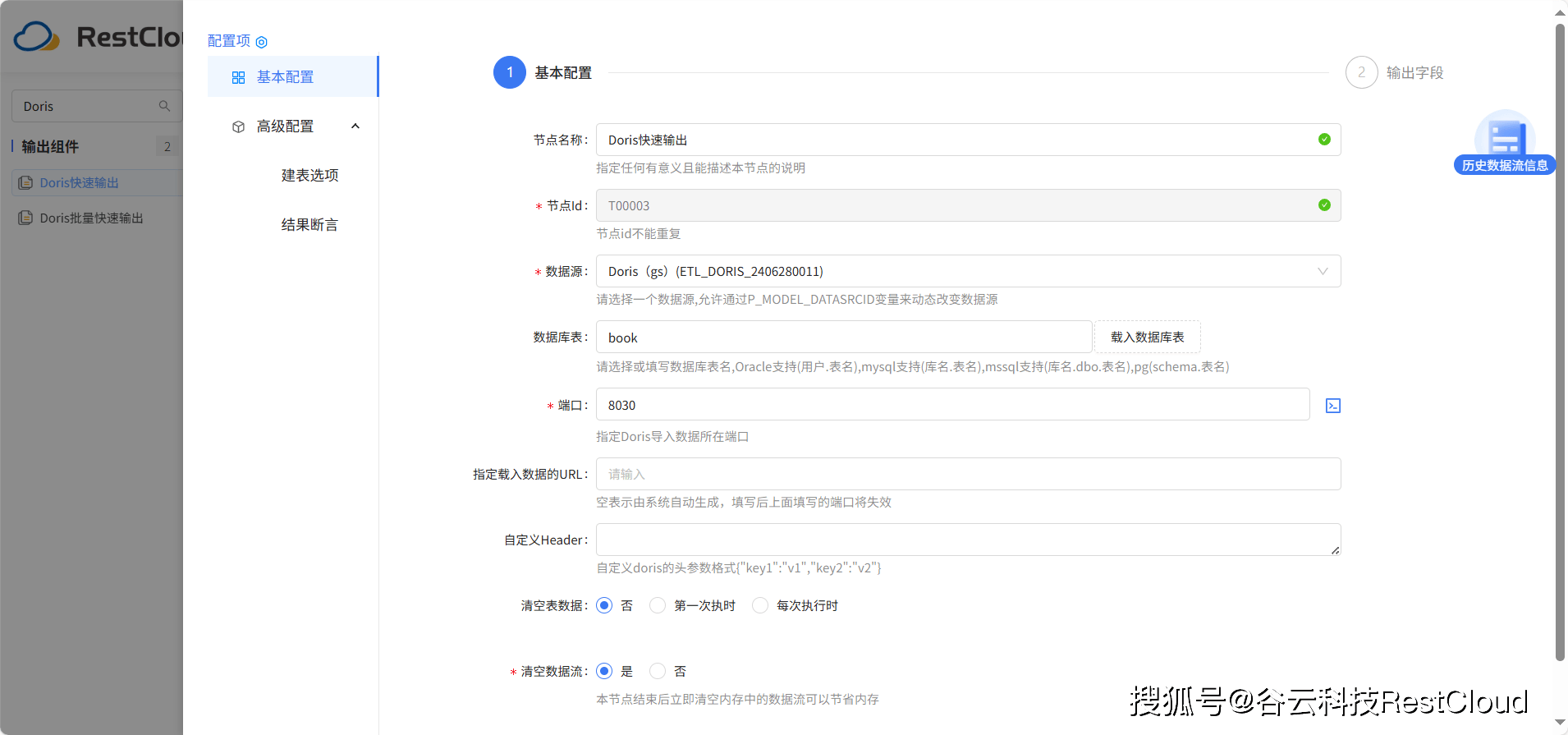Click the search magnifier in Doris box
Image resolution: width=1568 pixels, height=735 pixels.
coord(164,106)
